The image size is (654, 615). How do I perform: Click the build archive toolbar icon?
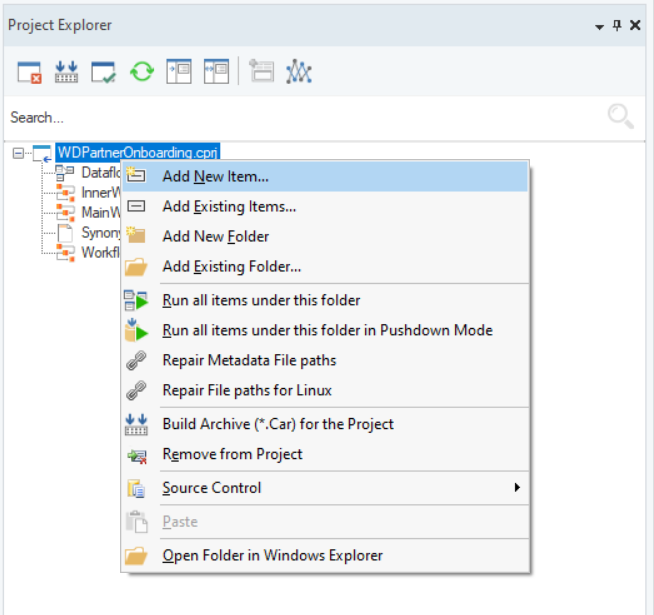tap(66, 72)
